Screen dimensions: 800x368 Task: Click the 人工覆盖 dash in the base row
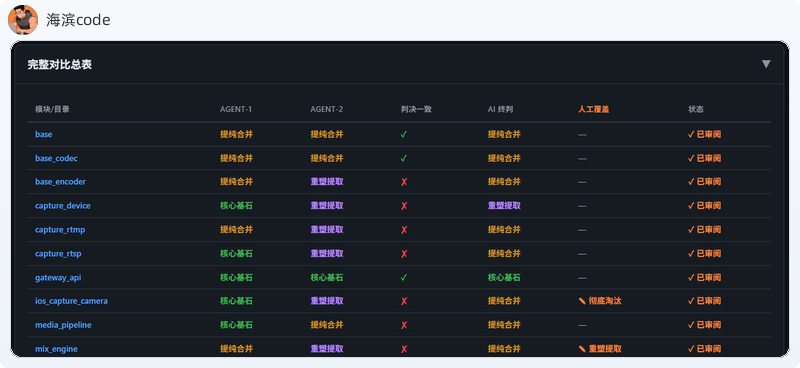(582, 135)
